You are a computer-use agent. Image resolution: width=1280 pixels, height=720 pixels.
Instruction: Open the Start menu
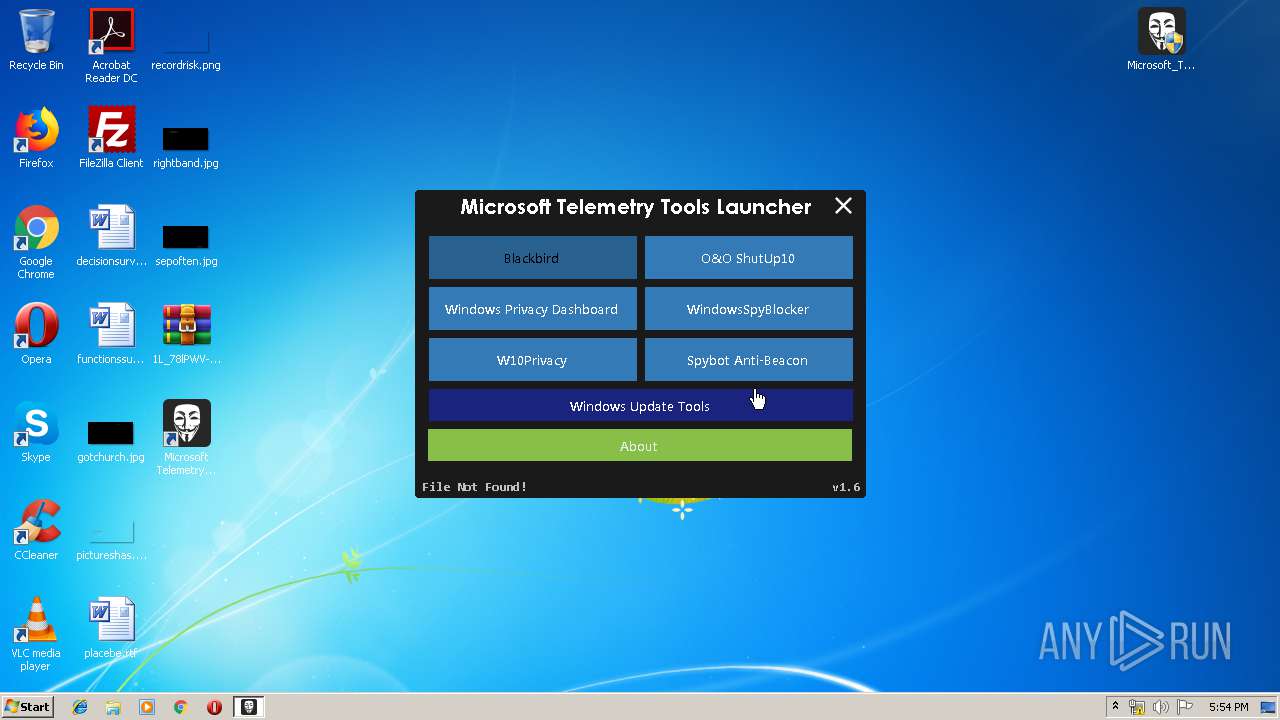27,707
